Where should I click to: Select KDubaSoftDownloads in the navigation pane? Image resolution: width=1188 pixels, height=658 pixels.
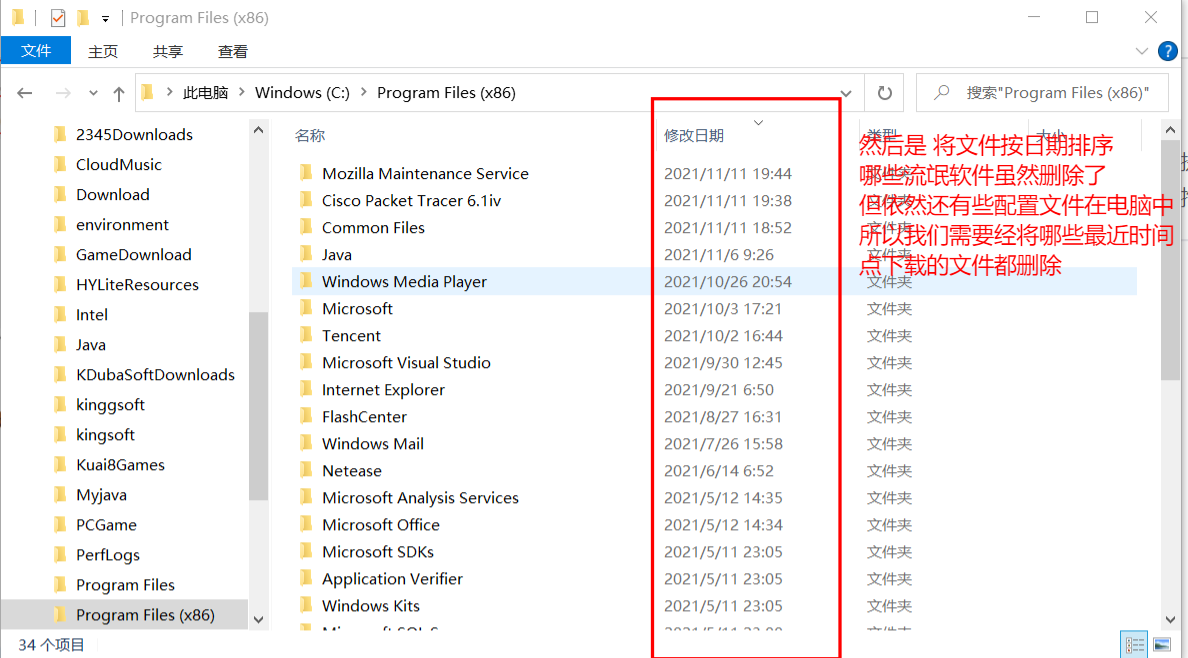click(x=155, y=374)
